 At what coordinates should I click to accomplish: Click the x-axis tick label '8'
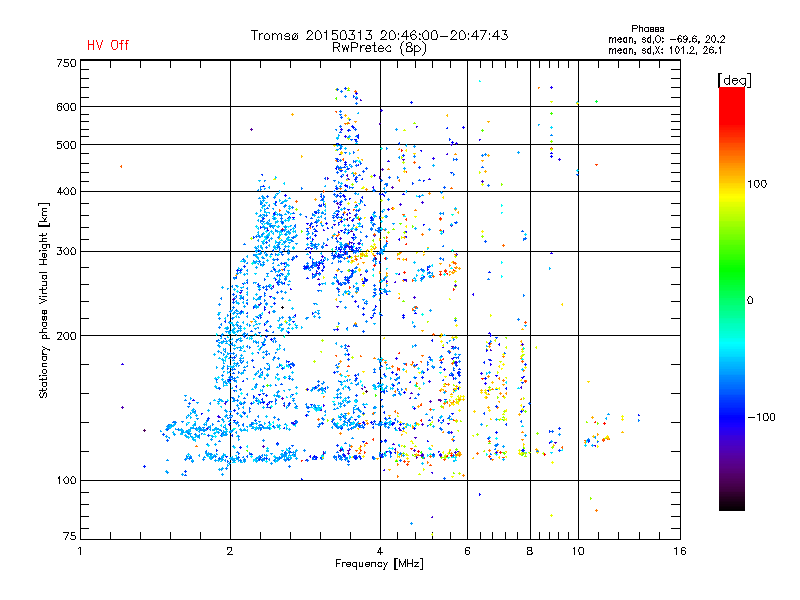point(530,551)
